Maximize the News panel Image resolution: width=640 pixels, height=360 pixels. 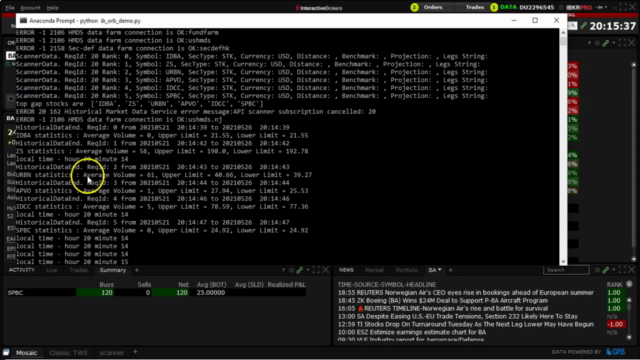point(622,270)
